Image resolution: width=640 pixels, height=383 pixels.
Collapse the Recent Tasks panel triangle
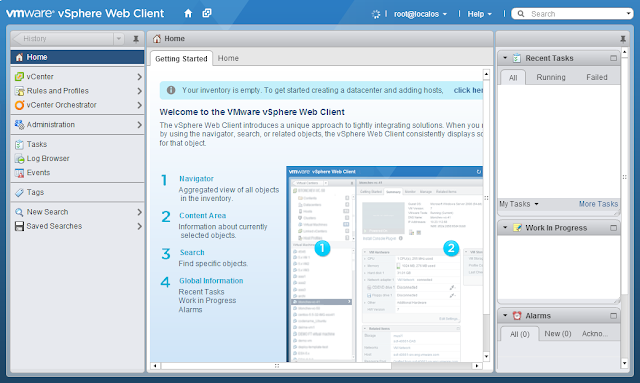505,58
